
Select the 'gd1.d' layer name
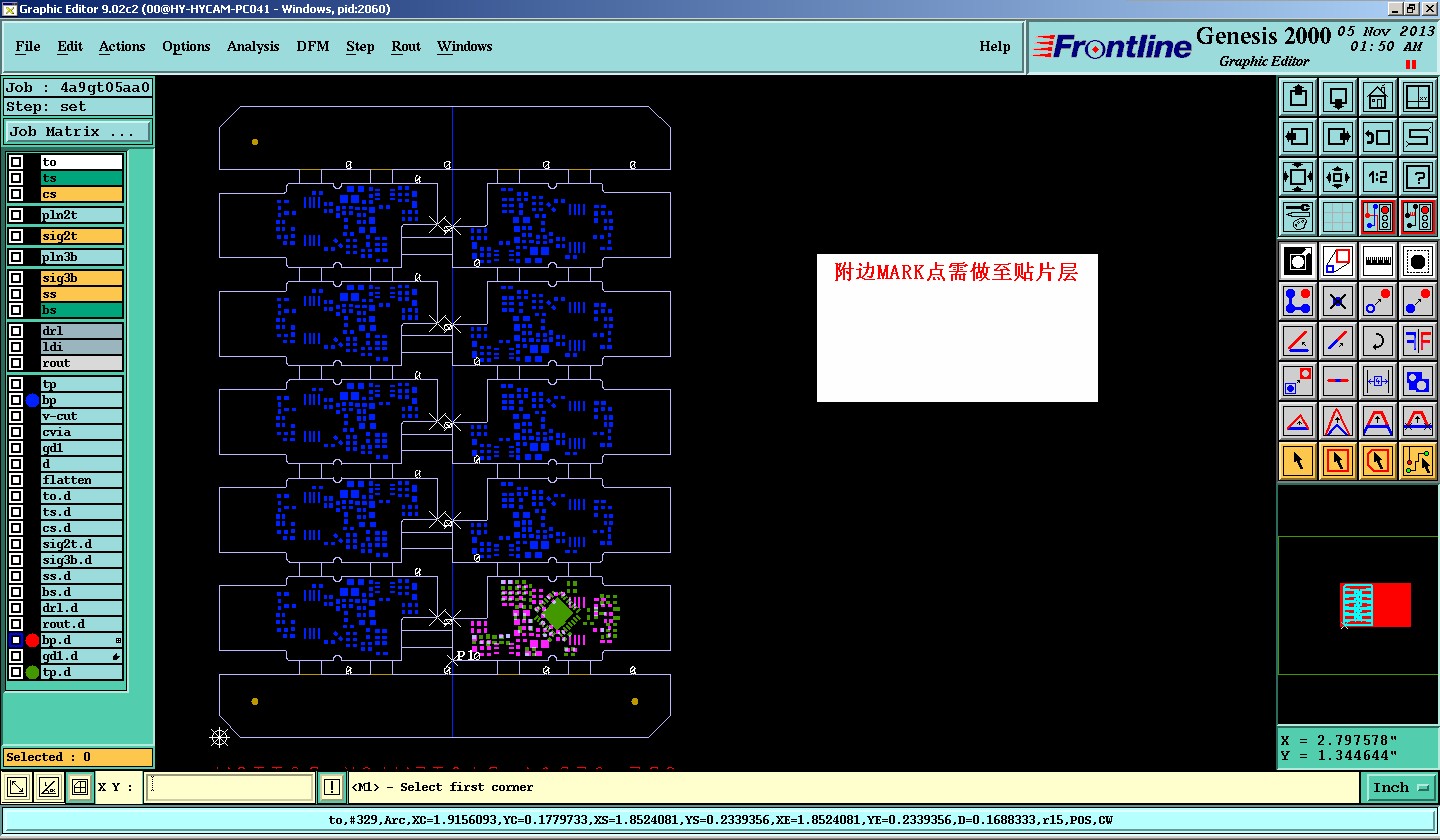[x=82, y=656]
